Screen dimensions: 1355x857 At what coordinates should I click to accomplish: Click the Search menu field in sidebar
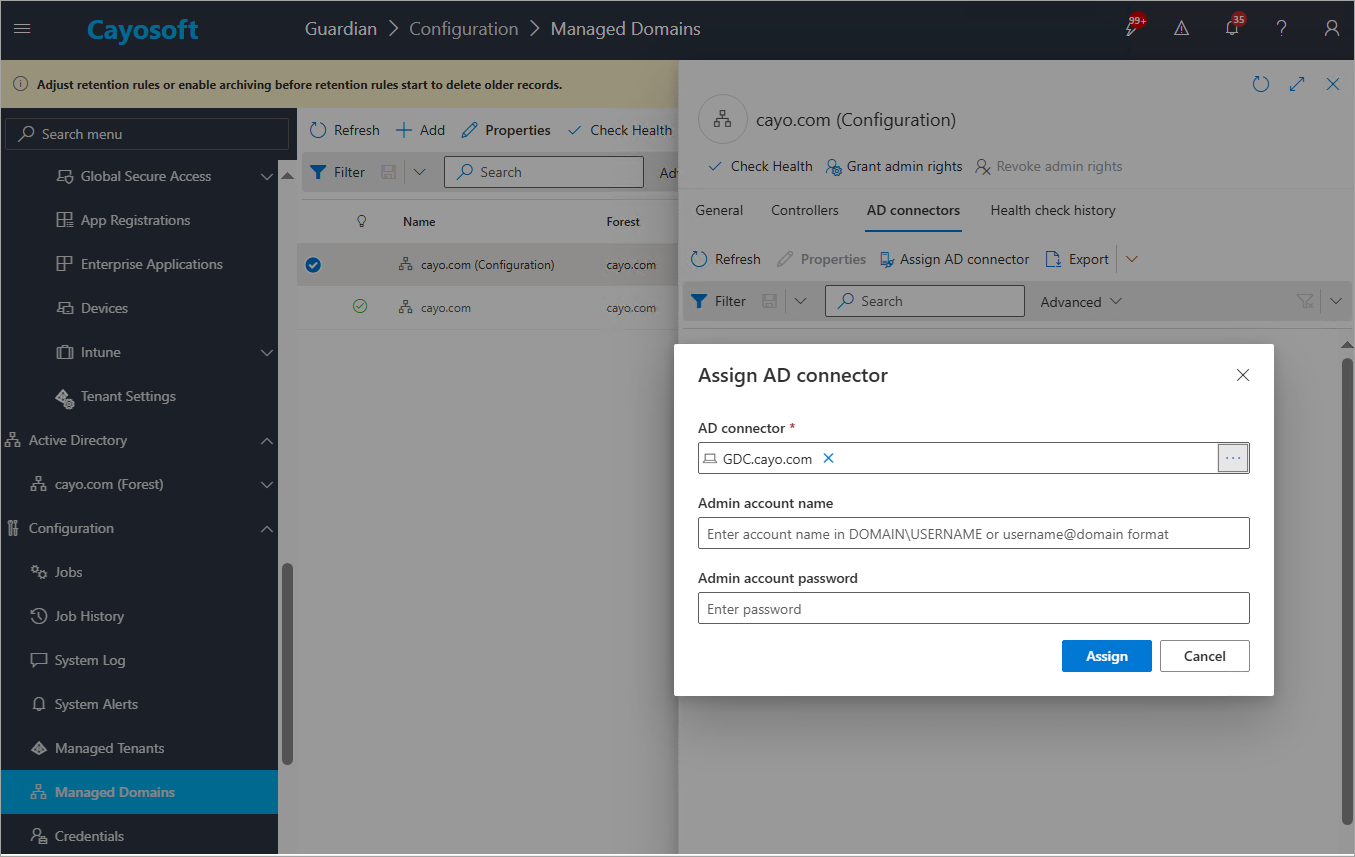pos(147,134)
